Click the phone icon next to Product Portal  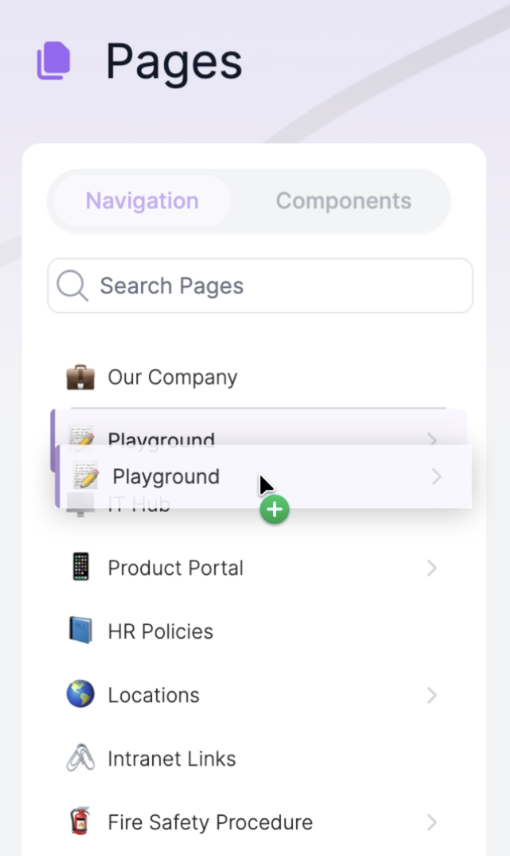pos(81,567)
